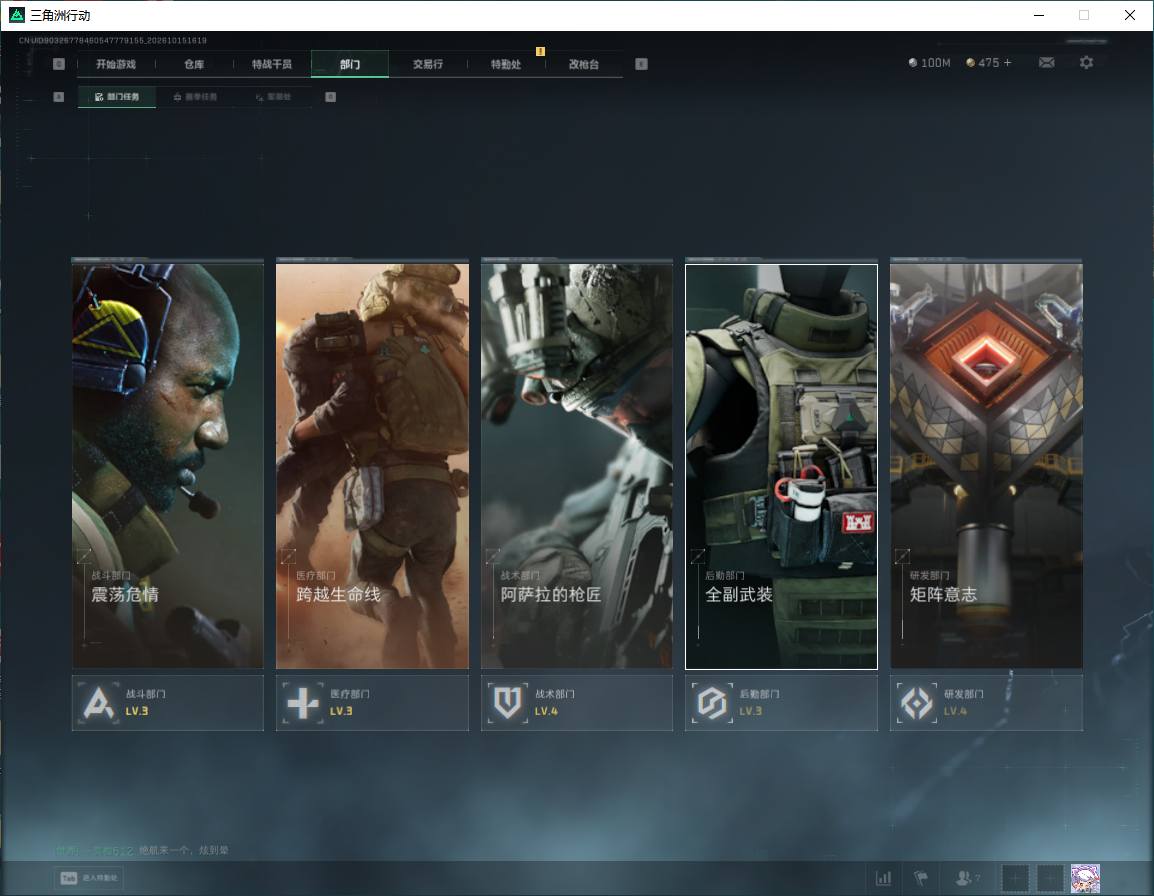Click the key-hint icon right of 改枪台
1154x896 pixels.
[x=641, y=64]
